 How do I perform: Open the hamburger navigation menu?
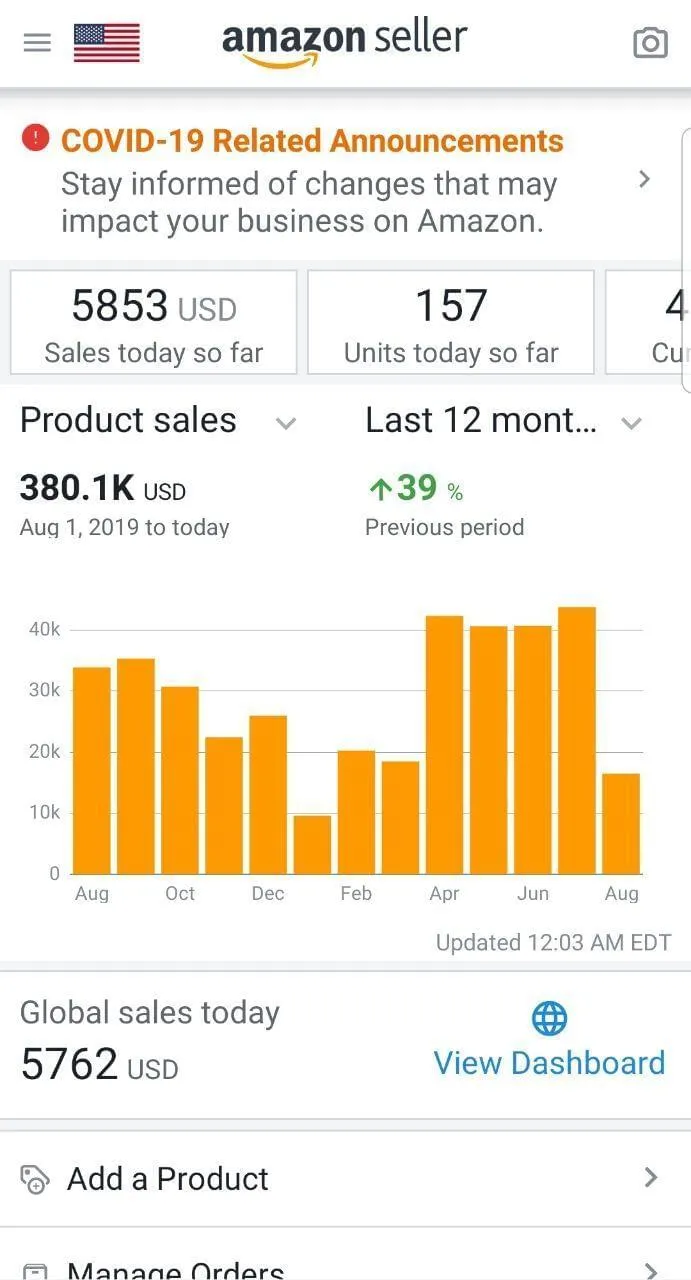pyautogui.click(x=37, y=43)
